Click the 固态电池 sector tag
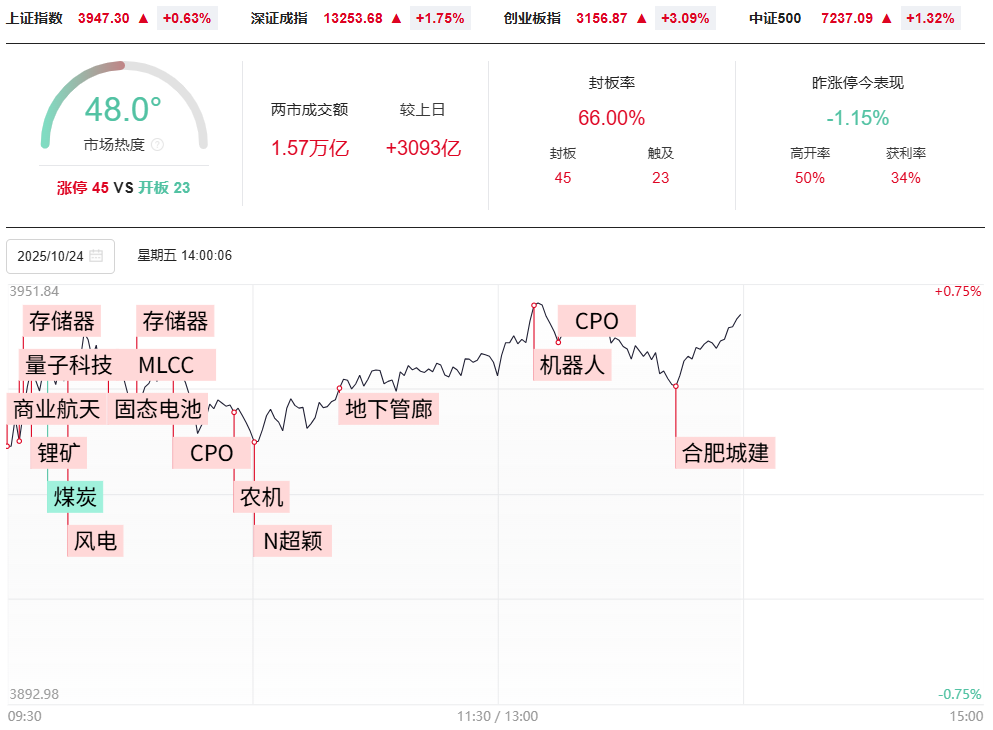The width and height of the screenshot is (993, 730). coord(157,408)
